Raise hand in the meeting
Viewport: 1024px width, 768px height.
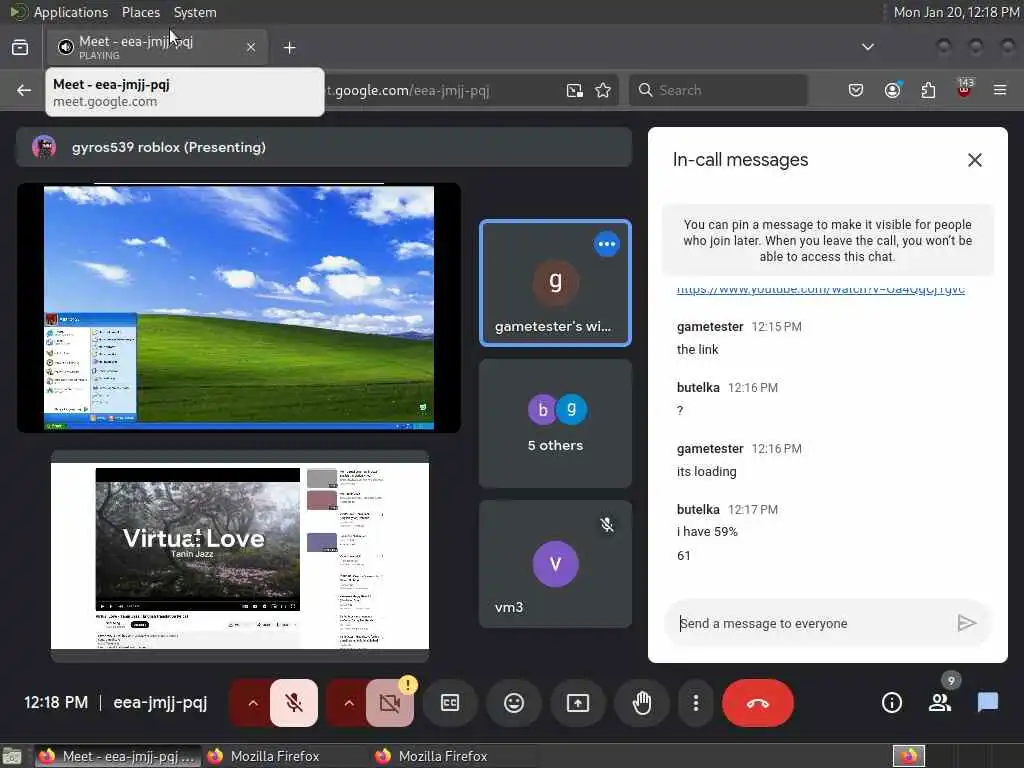coord(642,703)
